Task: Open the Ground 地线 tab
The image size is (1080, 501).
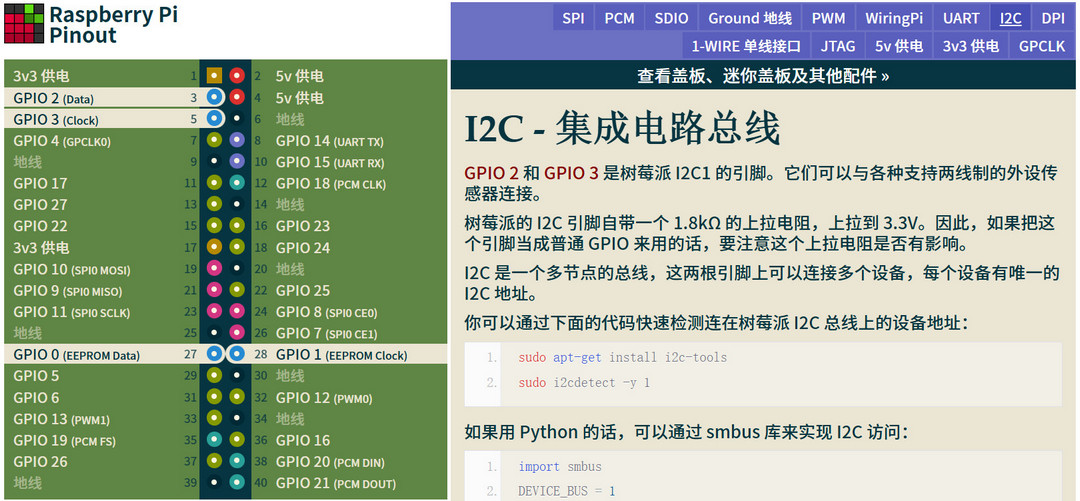Action: pos(750,18)
